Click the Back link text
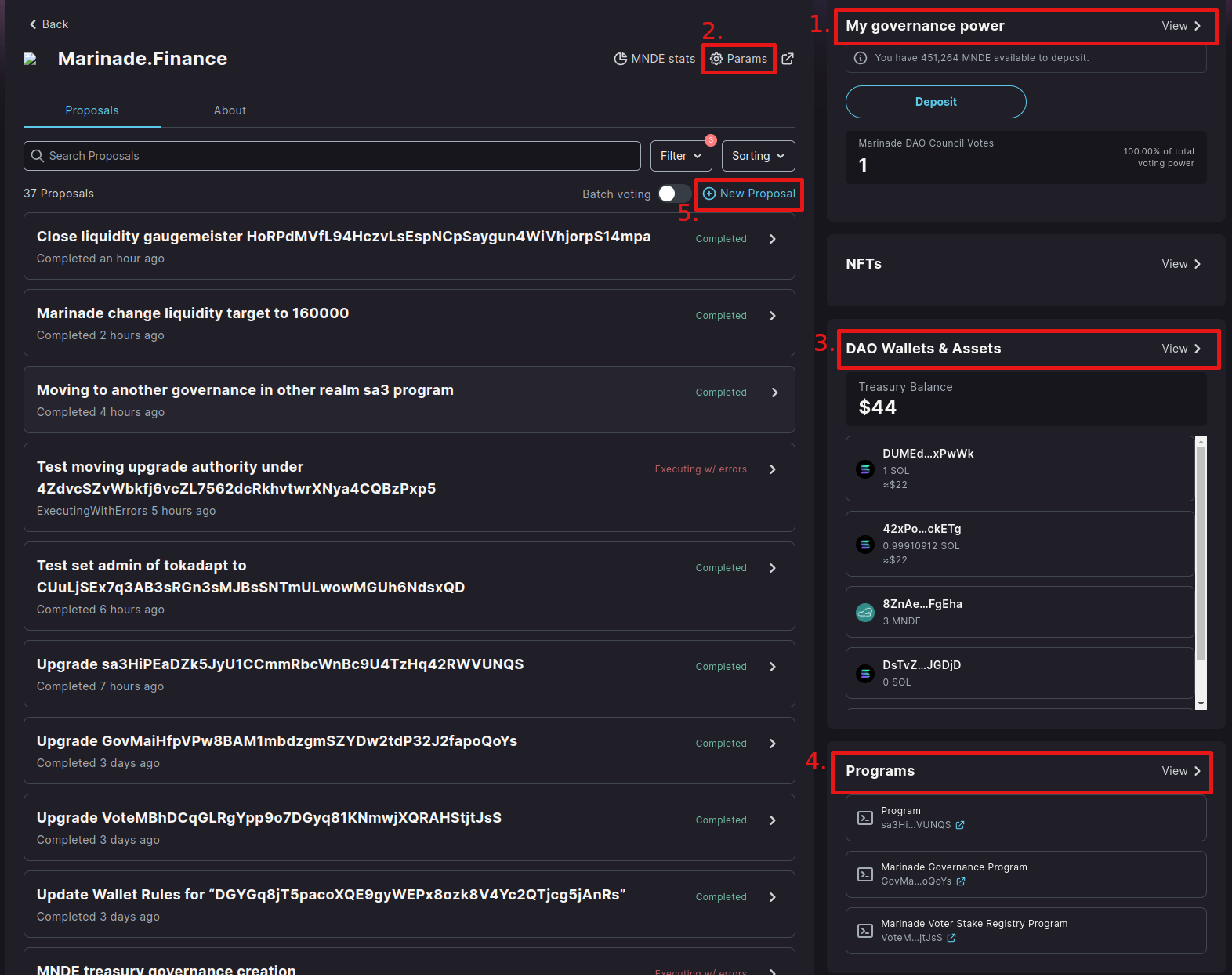 coord(55,24)
